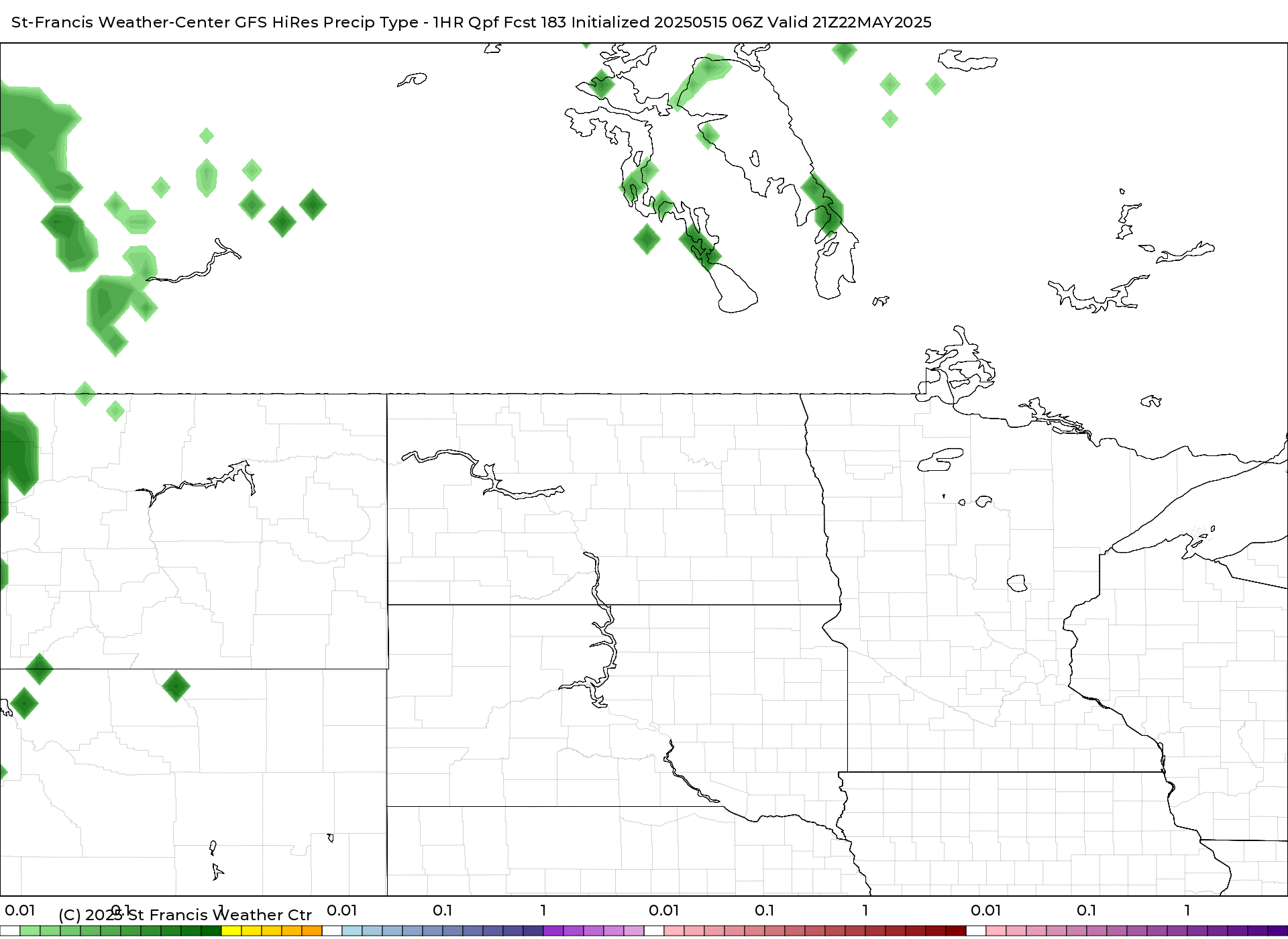Select the darkest navy blue legend swatch
Screen dimensions: 1288x939
tap(533, 931)
